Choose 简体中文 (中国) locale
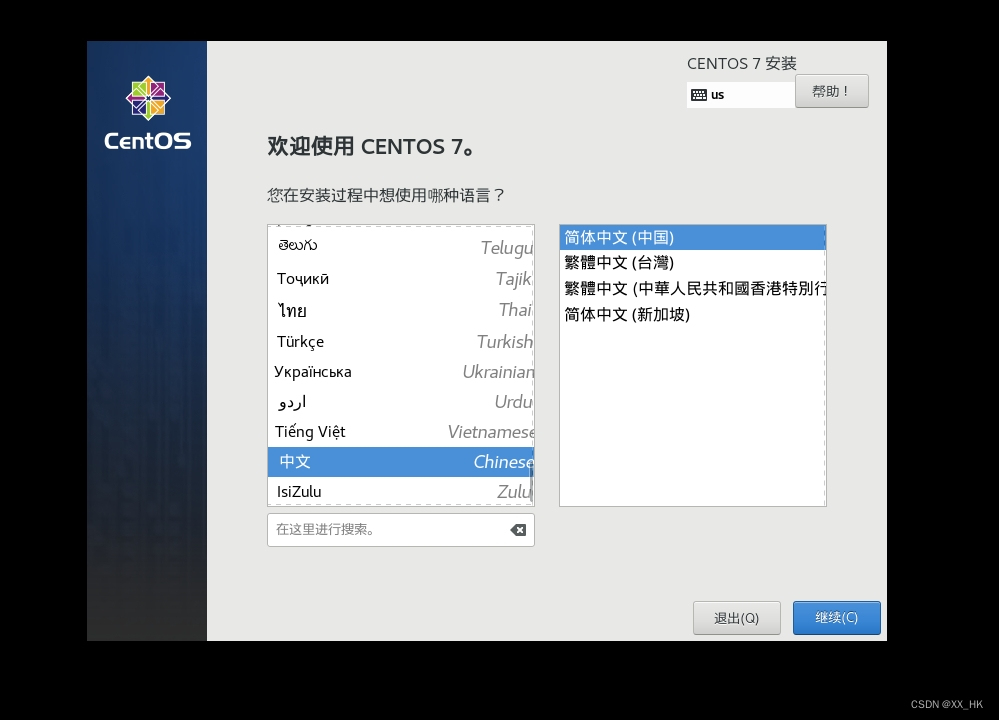Viewport: 999px width, 720px height. click(x=693, y=238)
